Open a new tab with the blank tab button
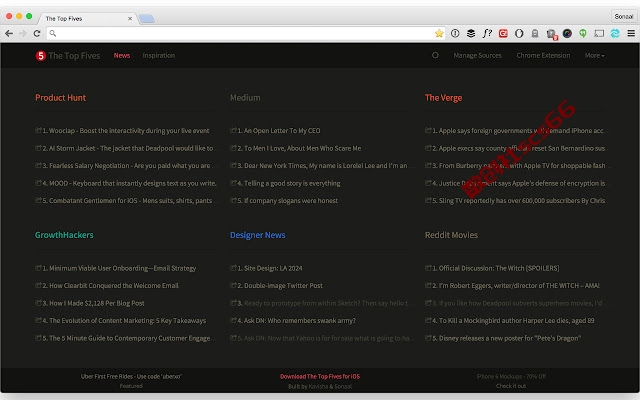 click(x=147, y=18)
